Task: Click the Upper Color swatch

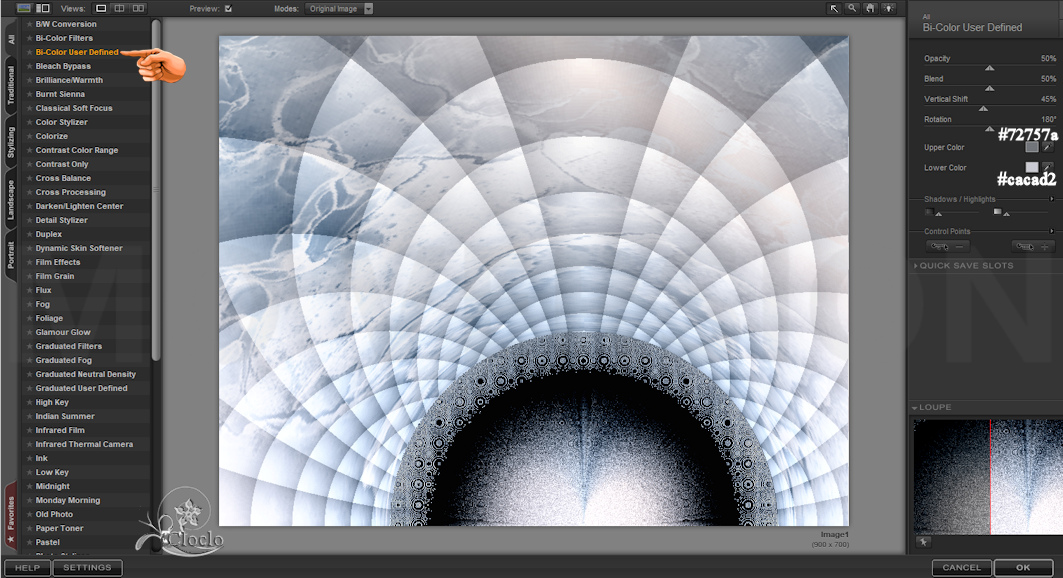Action: pos(1031,147)
